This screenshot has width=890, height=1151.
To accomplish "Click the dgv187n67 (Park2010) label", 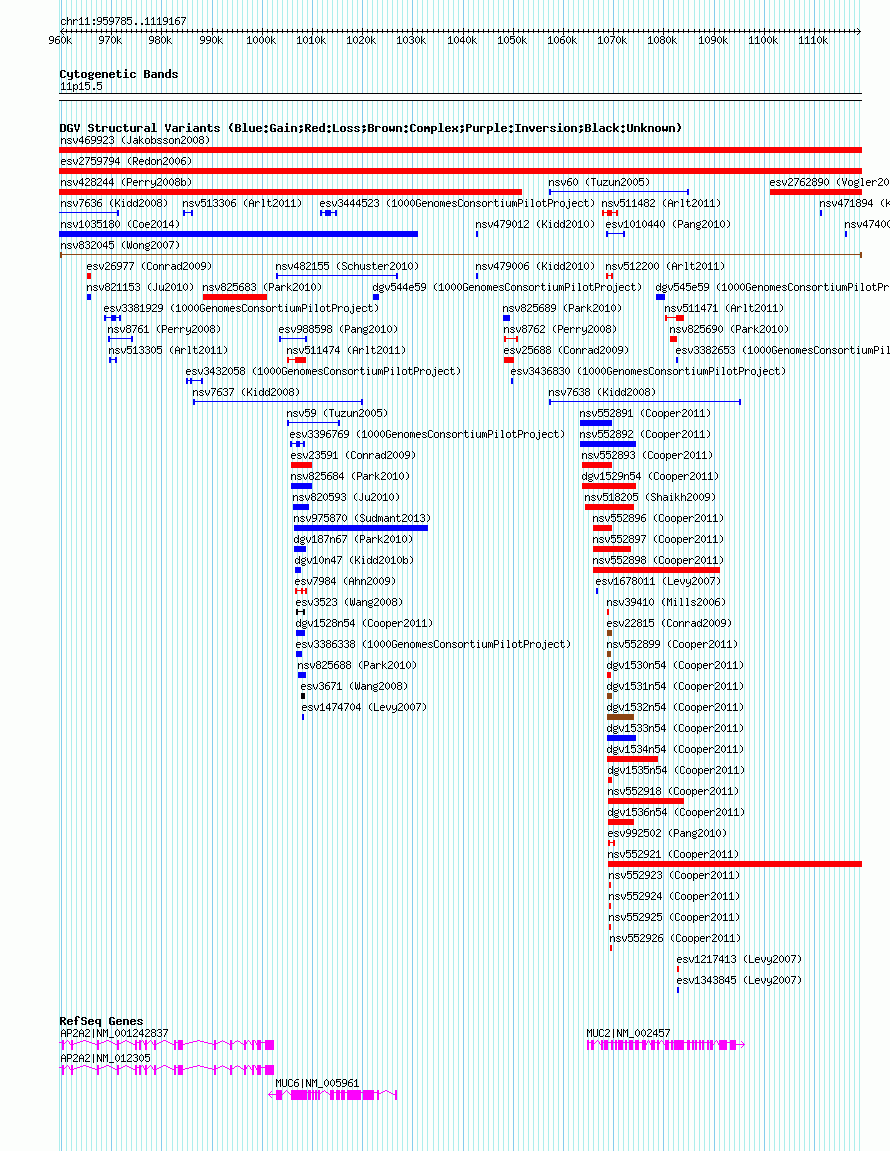I will coord(353,540).
